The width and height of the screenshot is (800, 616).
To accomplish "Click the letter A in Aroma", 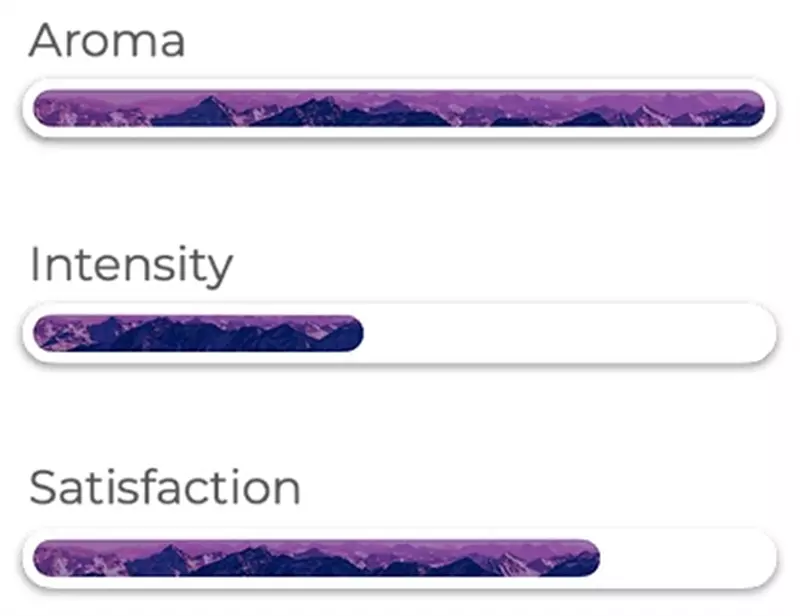I will (45, 41).
